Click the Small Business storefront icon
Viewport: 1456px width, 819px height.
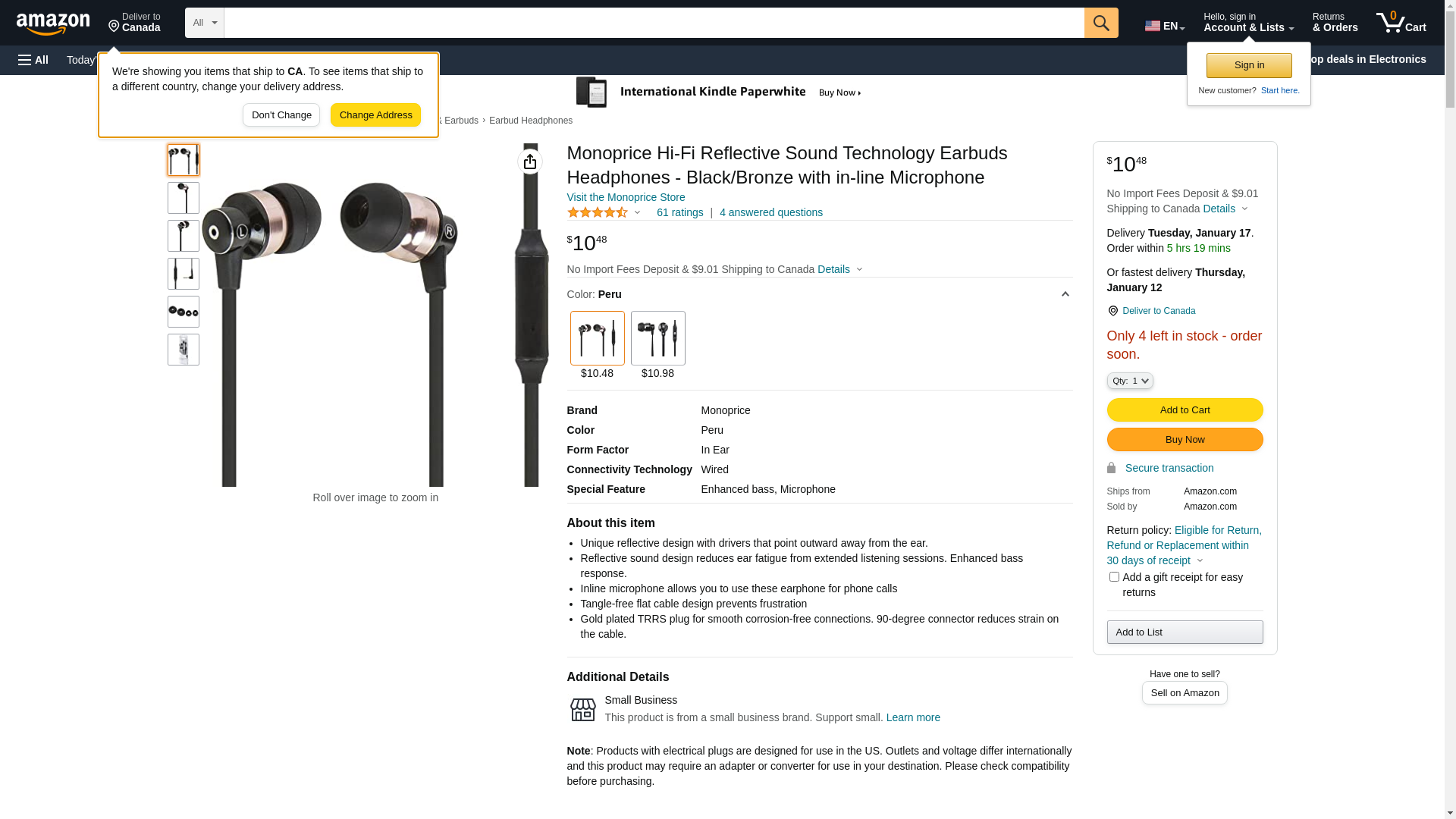tap(582, 710)
